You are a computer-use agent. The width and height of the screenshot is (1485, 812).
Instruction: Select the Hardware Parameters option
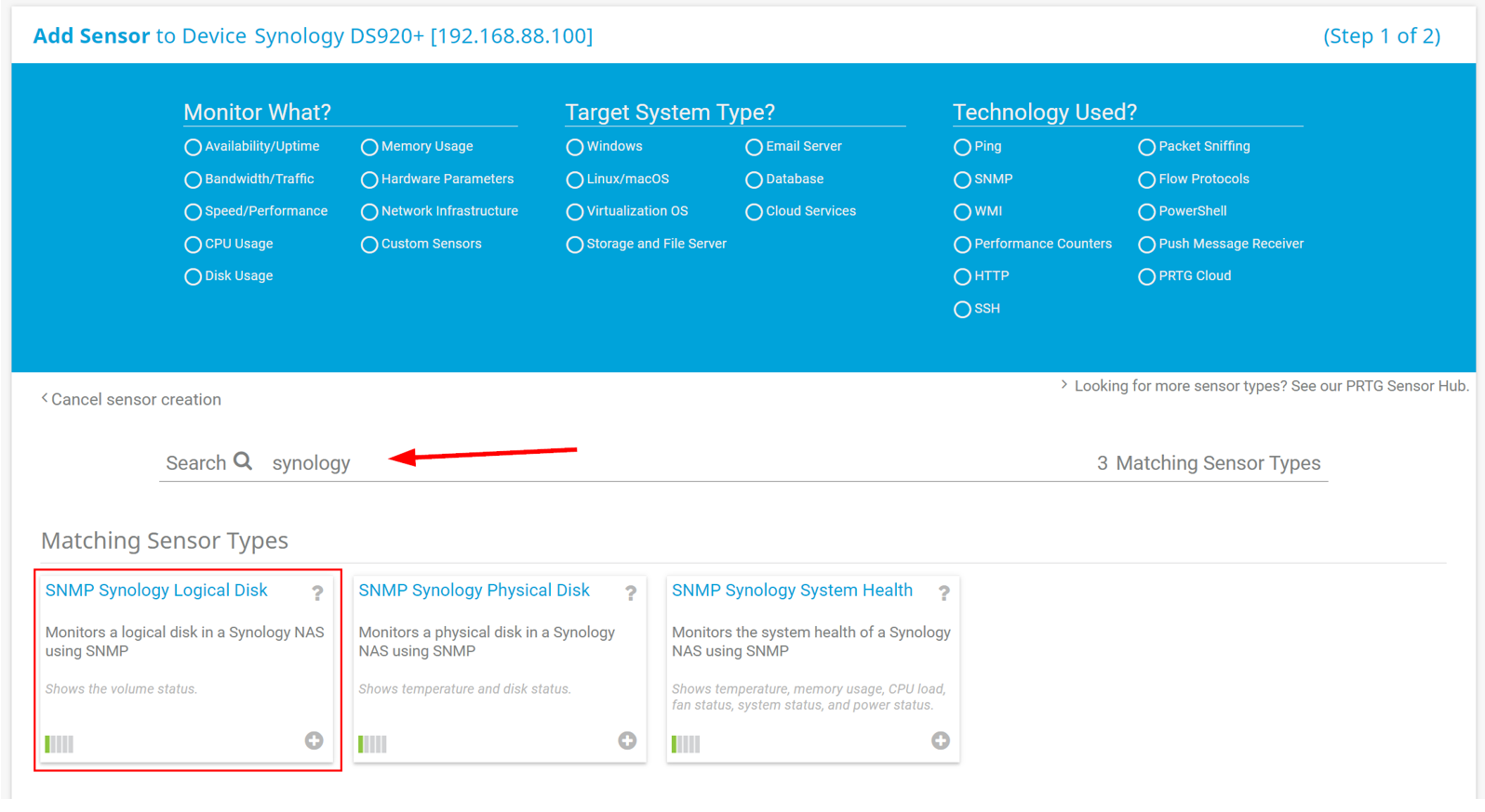369,180
